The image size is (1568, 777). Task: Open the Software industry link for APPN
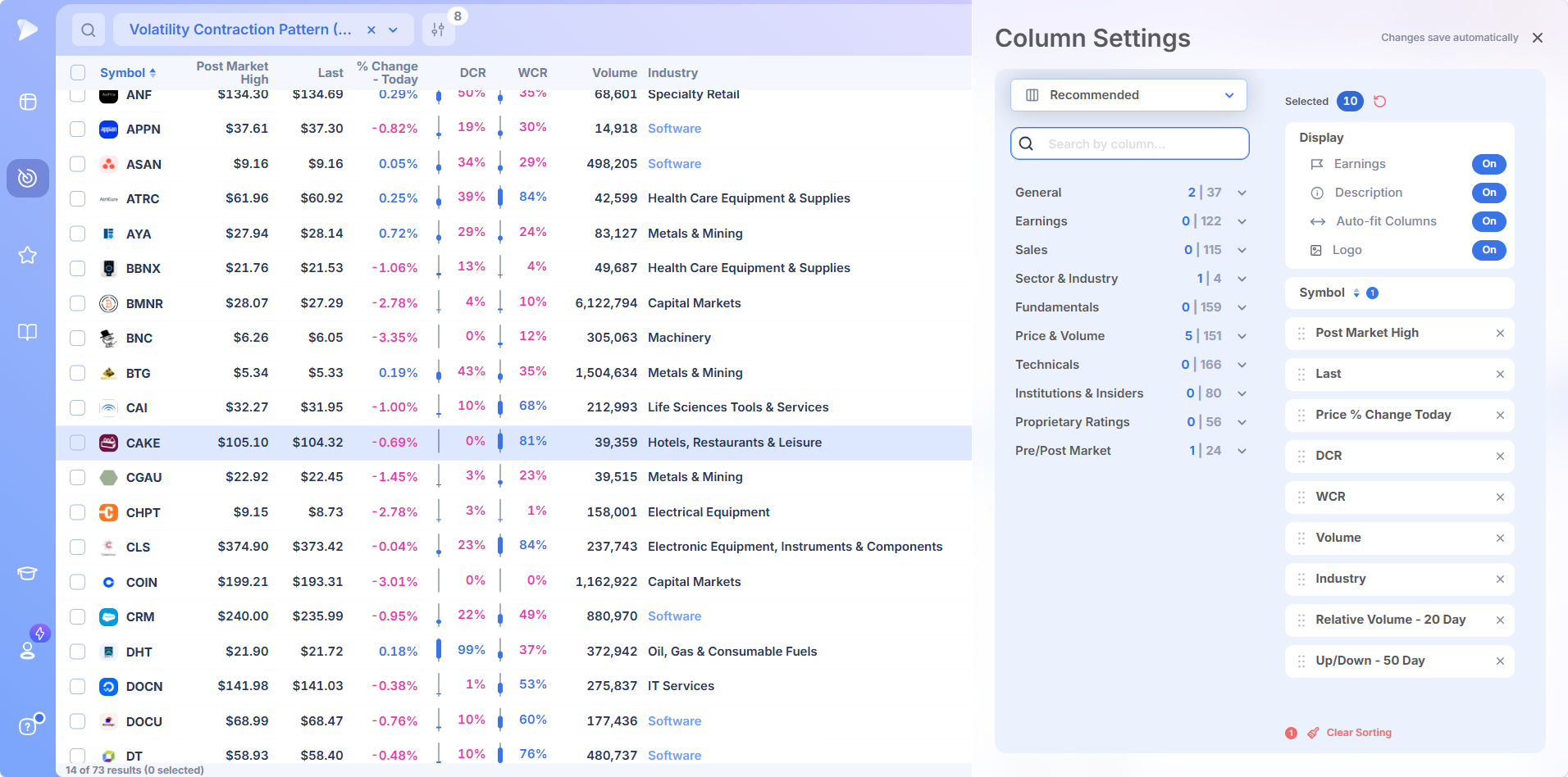[674, 129]
